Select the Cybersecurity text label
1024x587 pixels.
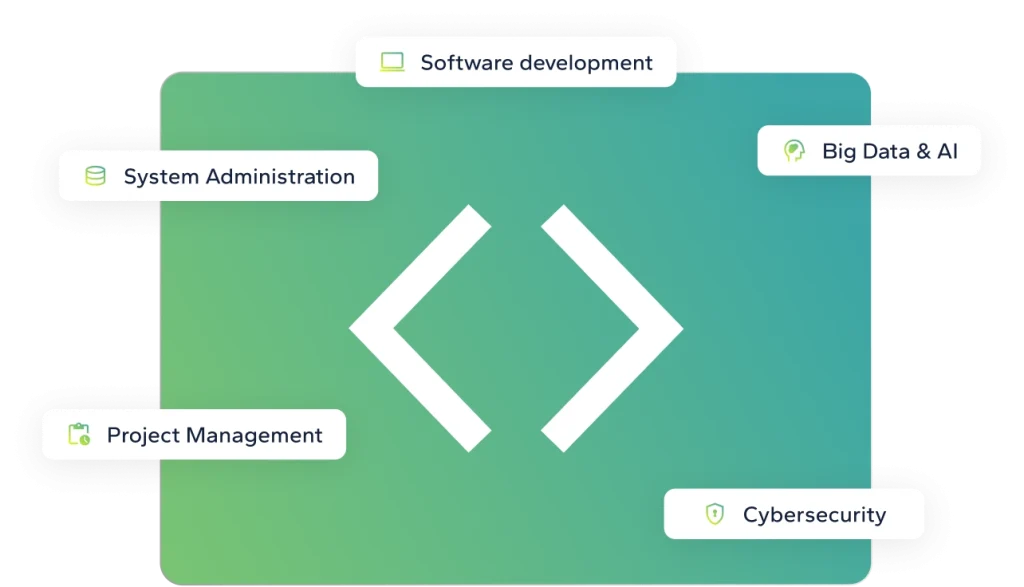point(814,515)
